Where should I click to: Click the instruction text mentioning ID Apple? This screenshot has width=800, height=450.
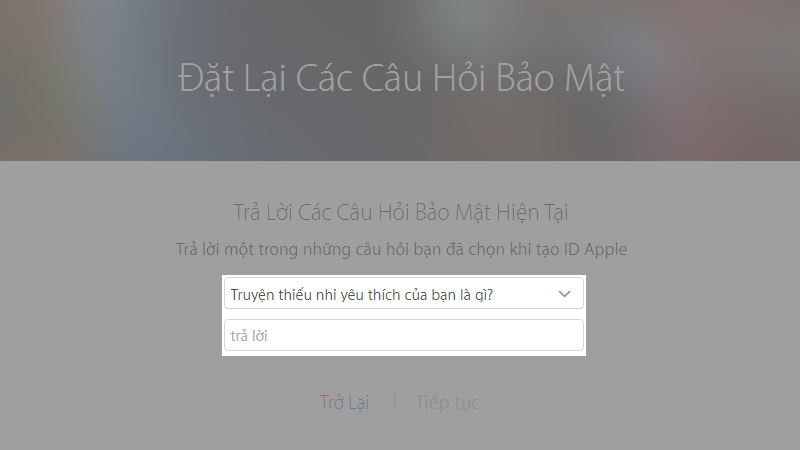click(401, 249)
